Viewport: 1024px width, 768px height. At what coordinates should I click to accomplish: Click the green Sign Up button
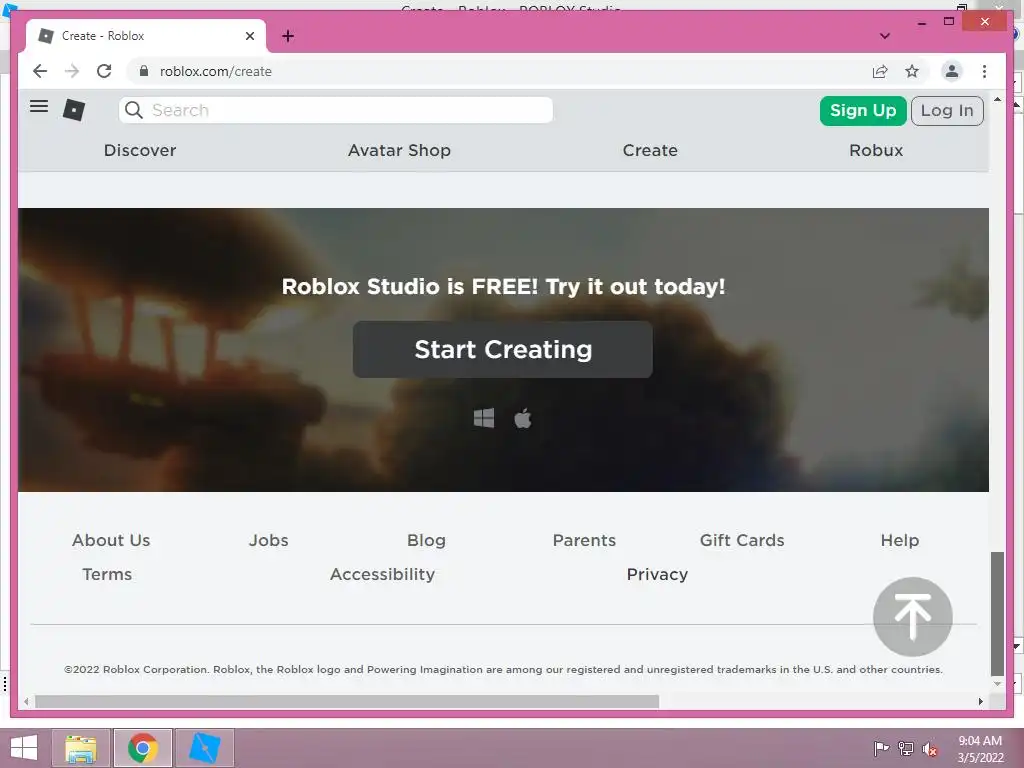coord(863,110)
